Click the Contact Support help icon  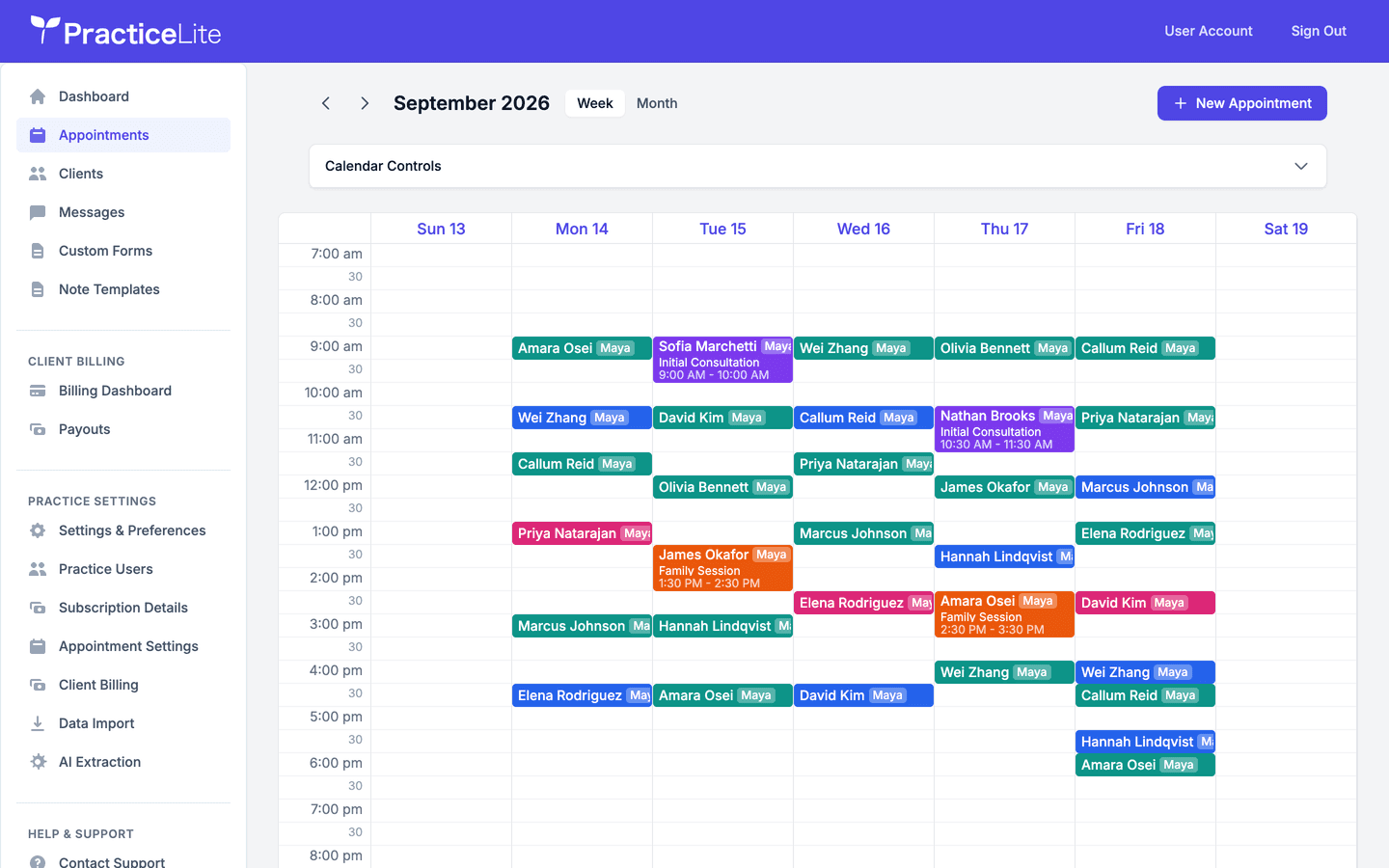click(x=38, y=861)
